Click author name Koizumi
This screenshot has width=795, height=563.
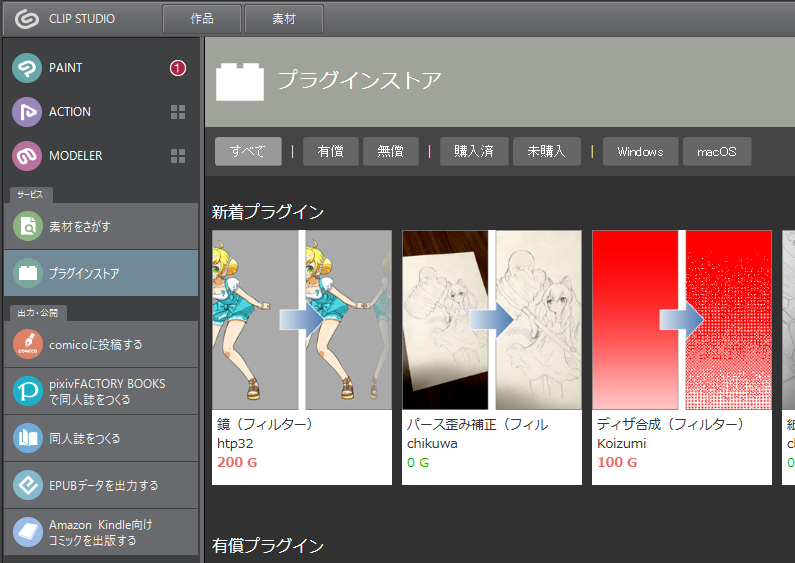(x=622, y=443)
